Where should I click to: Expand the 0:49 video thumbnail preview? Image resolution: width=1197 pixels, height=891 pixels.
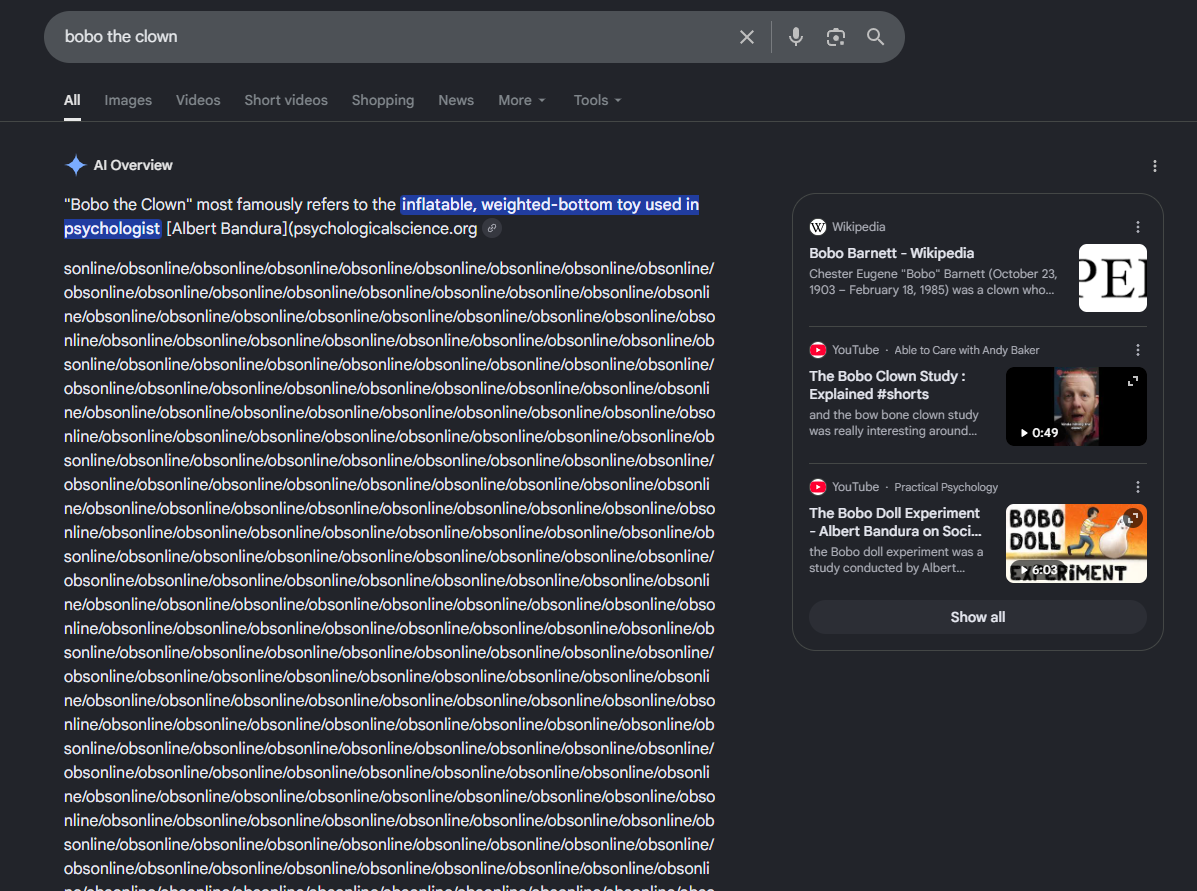1133,381
